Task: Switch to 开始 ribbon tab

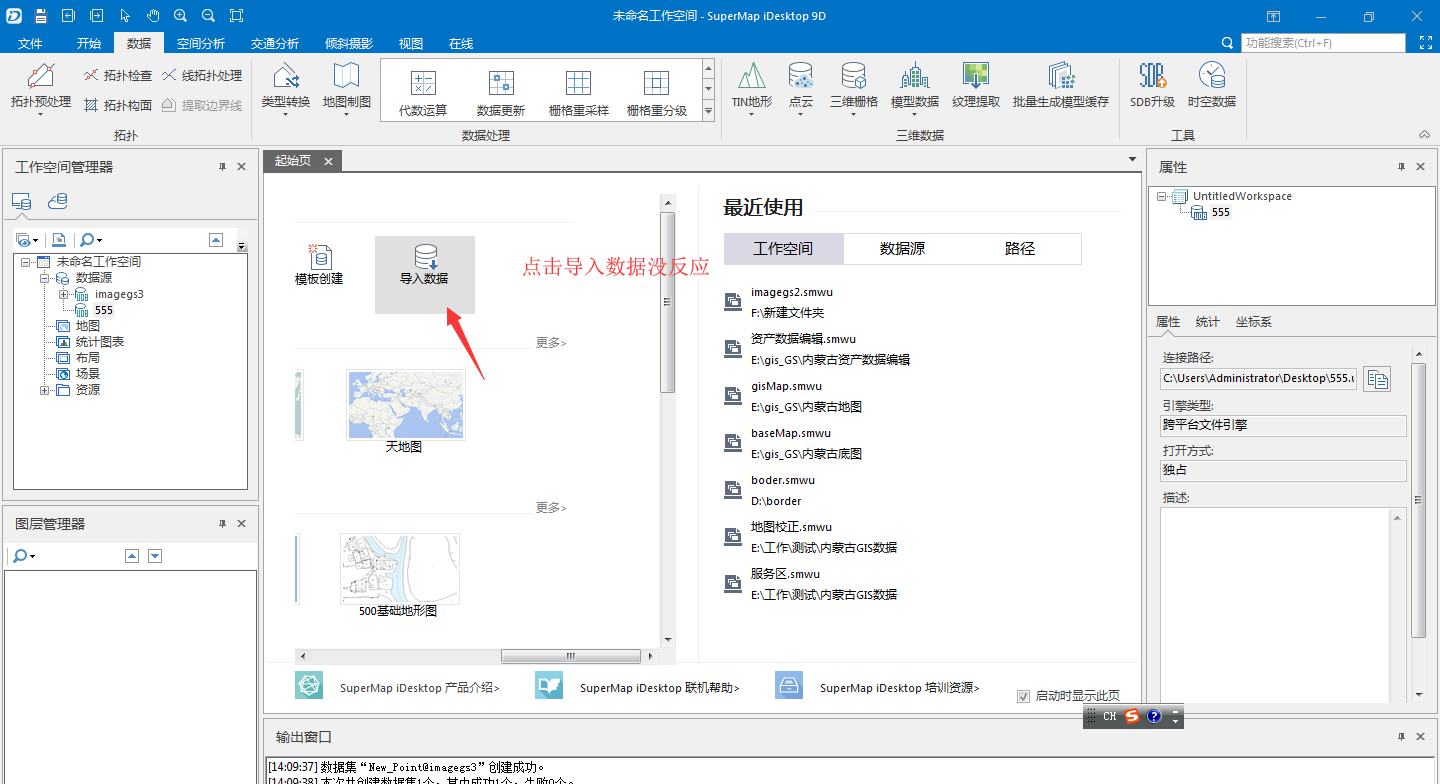Action: coord(89,43)
